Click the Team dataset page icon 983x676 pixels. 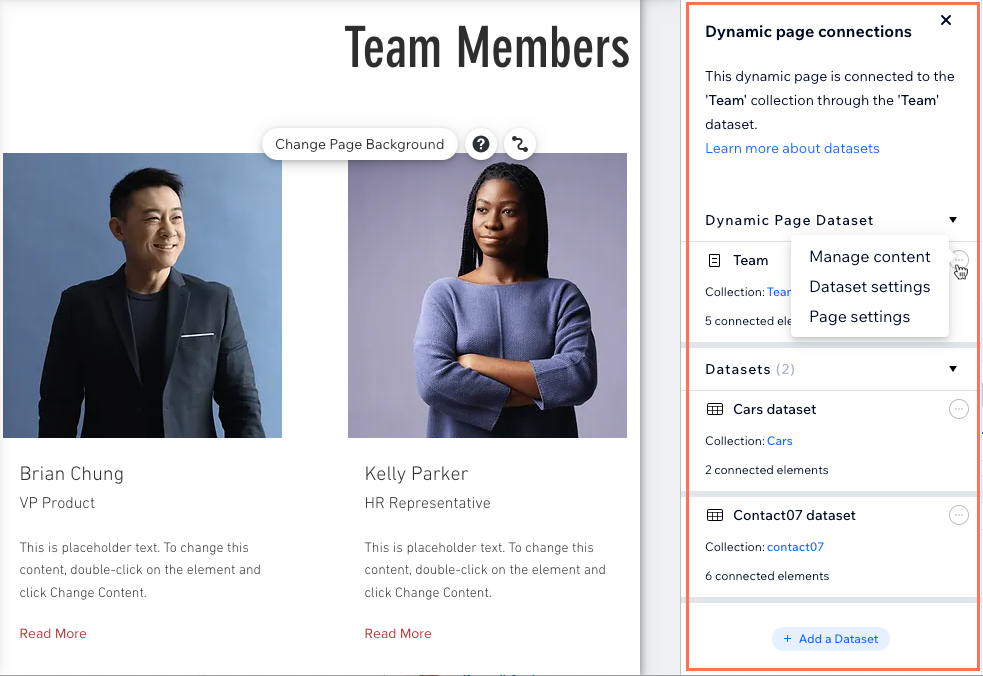tap(715, 260)
